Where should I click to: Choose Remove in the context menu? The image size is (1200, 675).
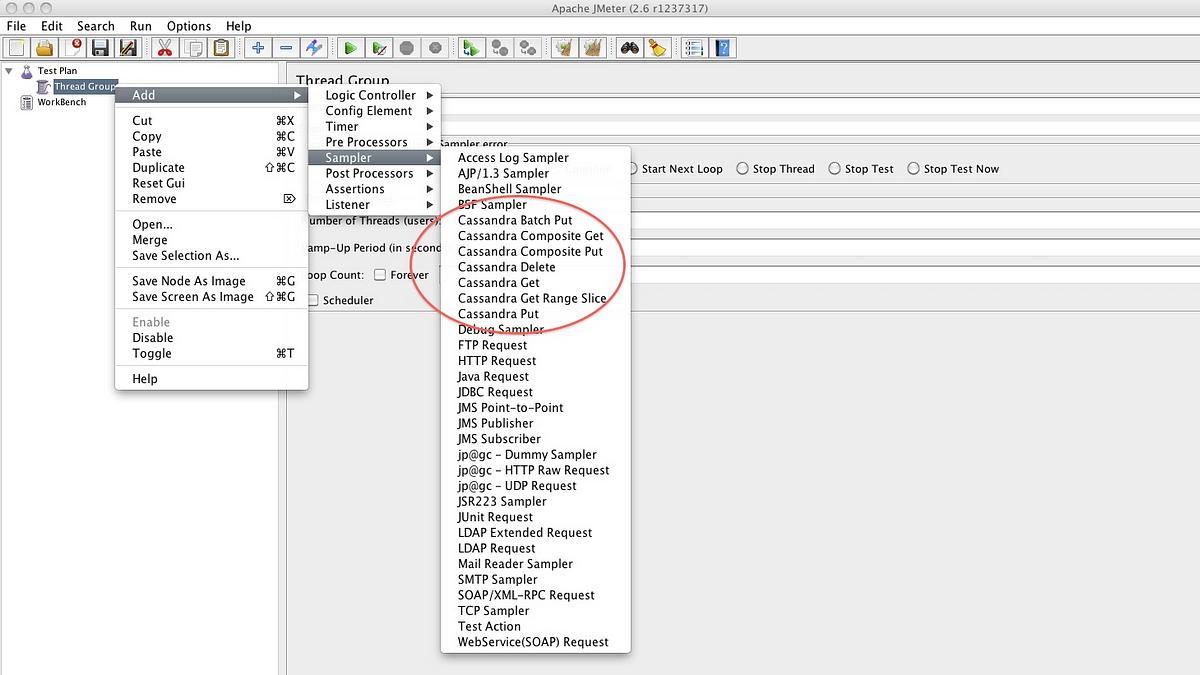(x=212, y=199)
